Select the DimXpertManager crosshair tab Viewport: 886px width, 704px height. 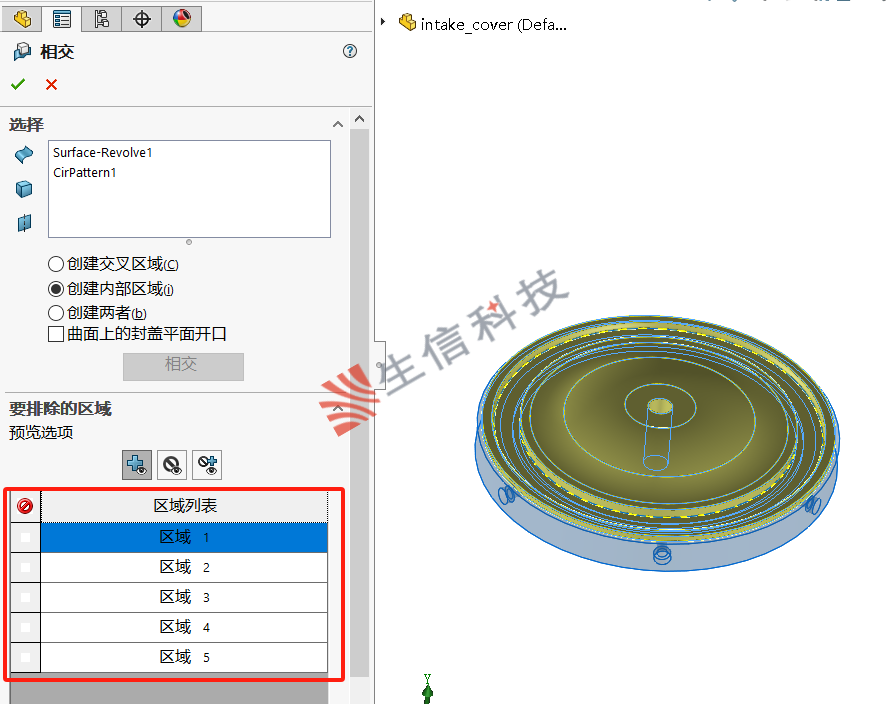click(x=141, y=18)
